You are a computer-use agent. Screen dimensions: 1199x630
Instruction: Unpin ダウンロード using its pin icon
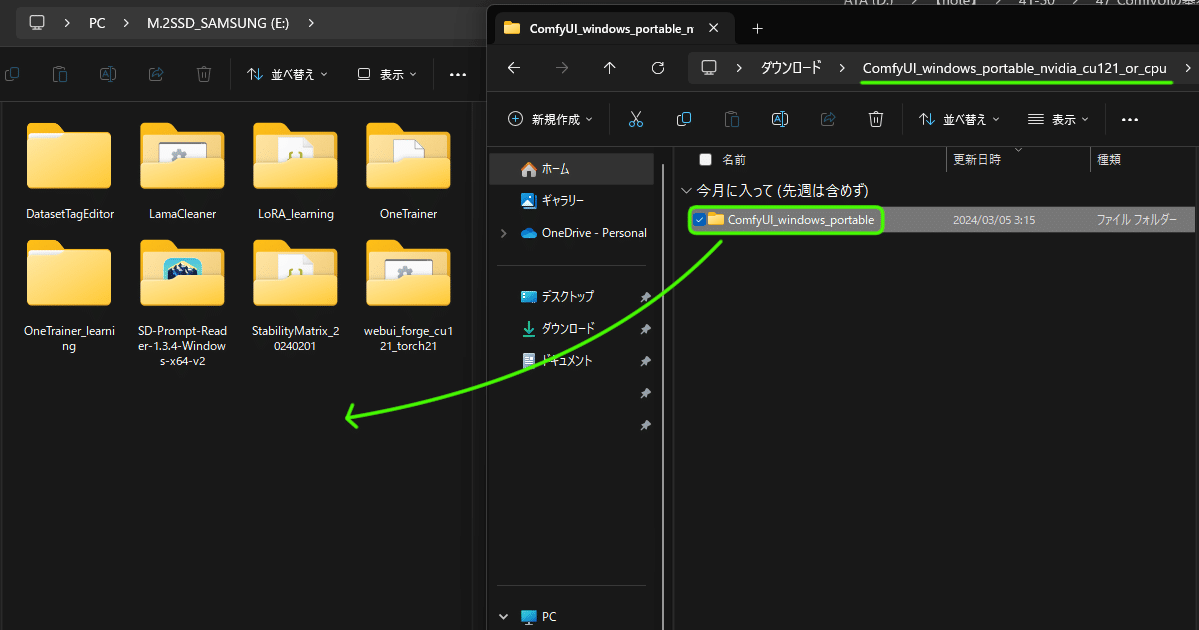[645, 329]
